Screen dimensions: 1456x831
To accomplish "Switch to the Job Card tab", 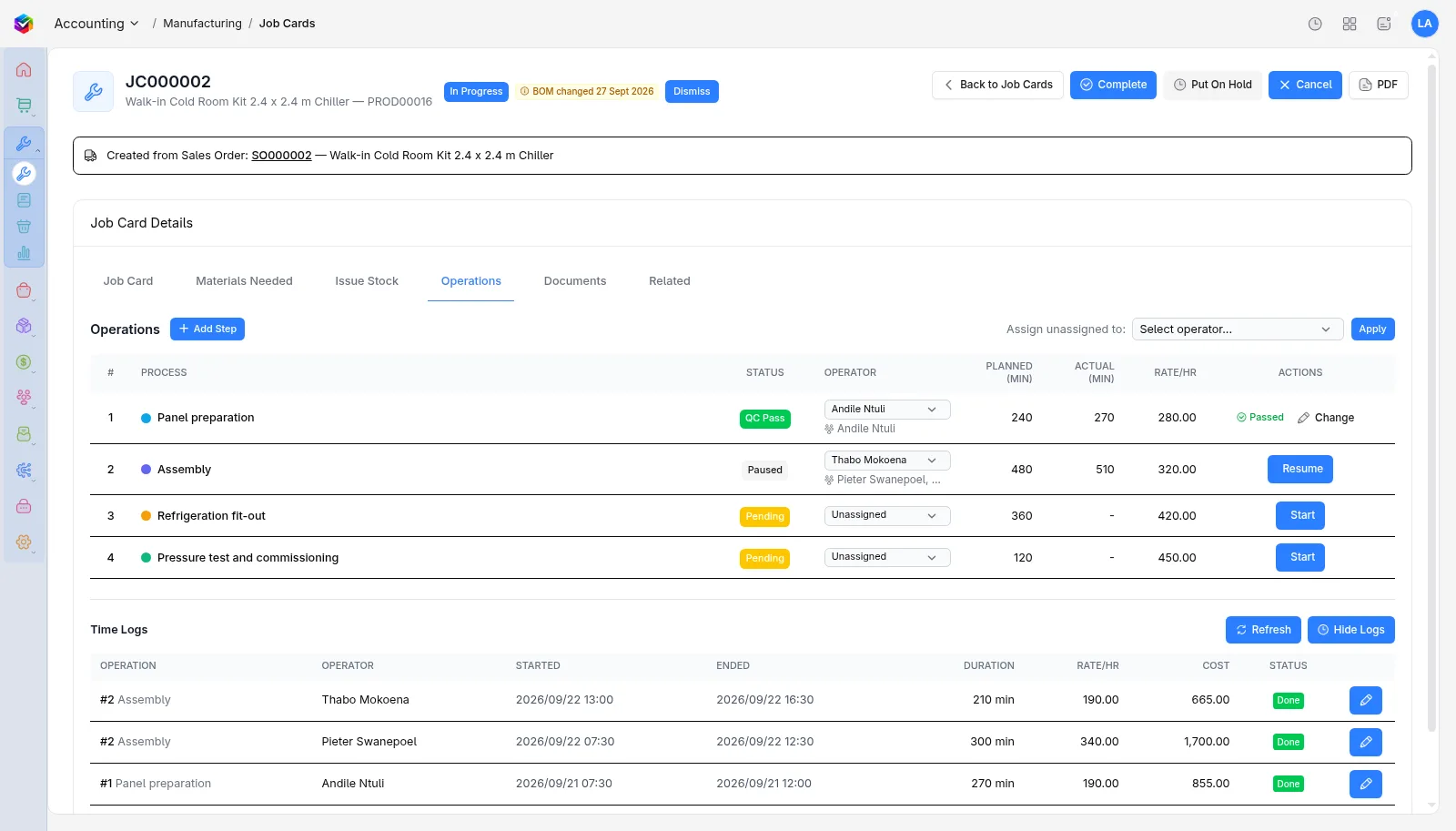I will [128, 281].
